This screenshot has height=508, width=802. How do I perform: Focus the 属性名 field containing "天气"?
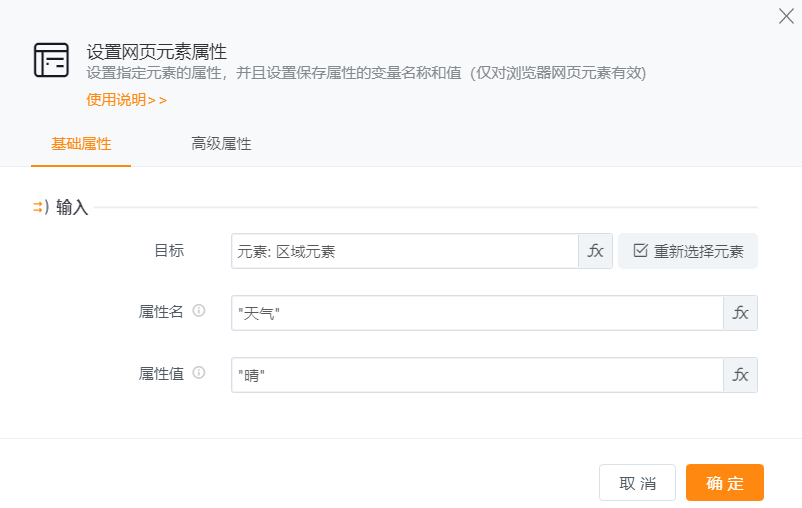click(476, 313)
